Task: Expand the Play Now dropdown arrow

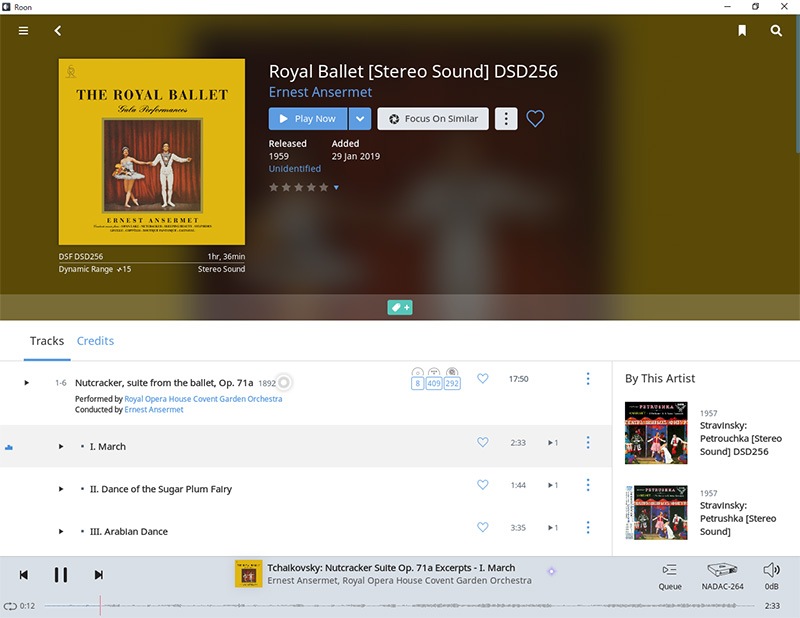Action: [x=360, y=119]
